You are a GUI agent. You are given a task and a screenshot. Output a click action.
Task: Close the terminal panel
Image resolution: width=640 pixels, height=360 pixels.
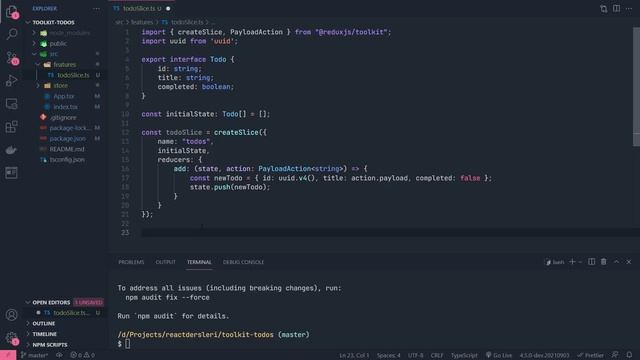point(629,262)
